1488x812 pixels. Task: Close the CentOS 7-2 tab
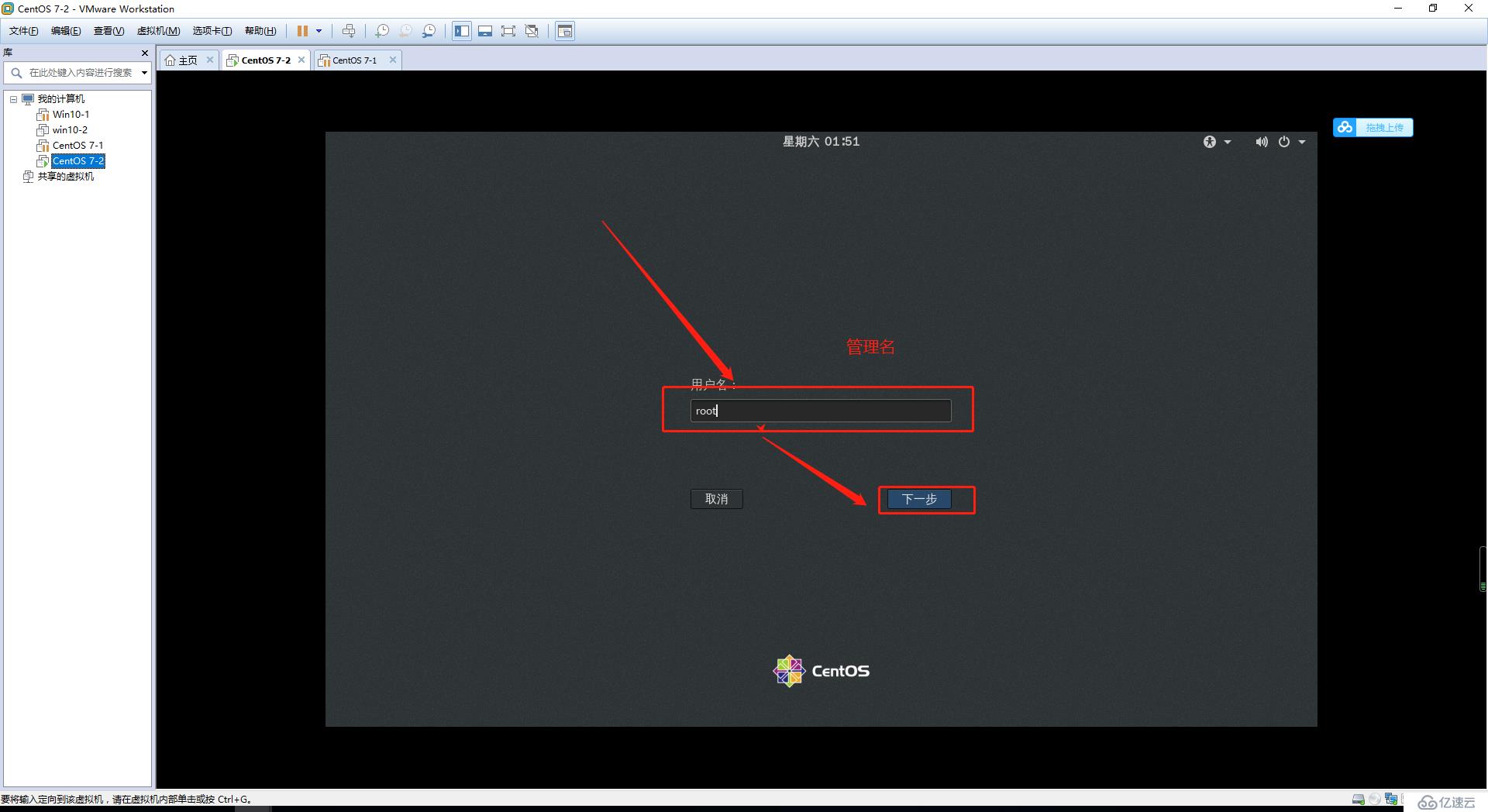click(301, 60)
